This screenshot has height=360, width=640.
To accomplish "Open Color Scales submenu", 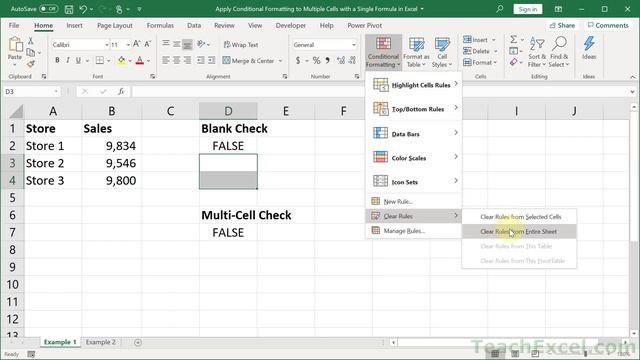I will click(414, 158).
